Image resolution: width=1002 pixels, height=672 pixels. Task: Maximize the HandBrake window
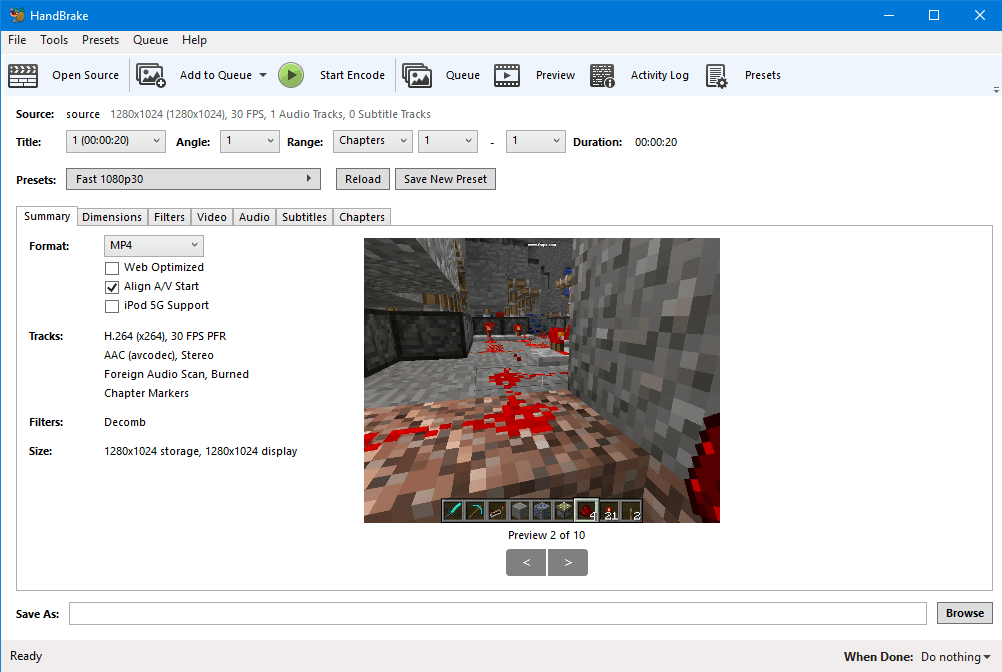point(934,15)
